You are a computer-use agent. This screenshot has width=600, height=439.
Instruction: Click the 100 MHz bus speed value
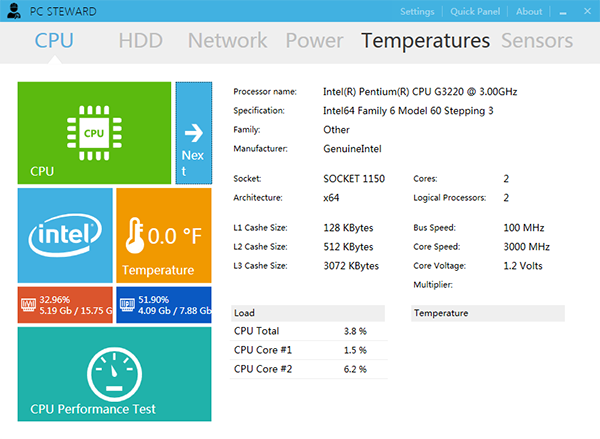(x=523, y=228)
